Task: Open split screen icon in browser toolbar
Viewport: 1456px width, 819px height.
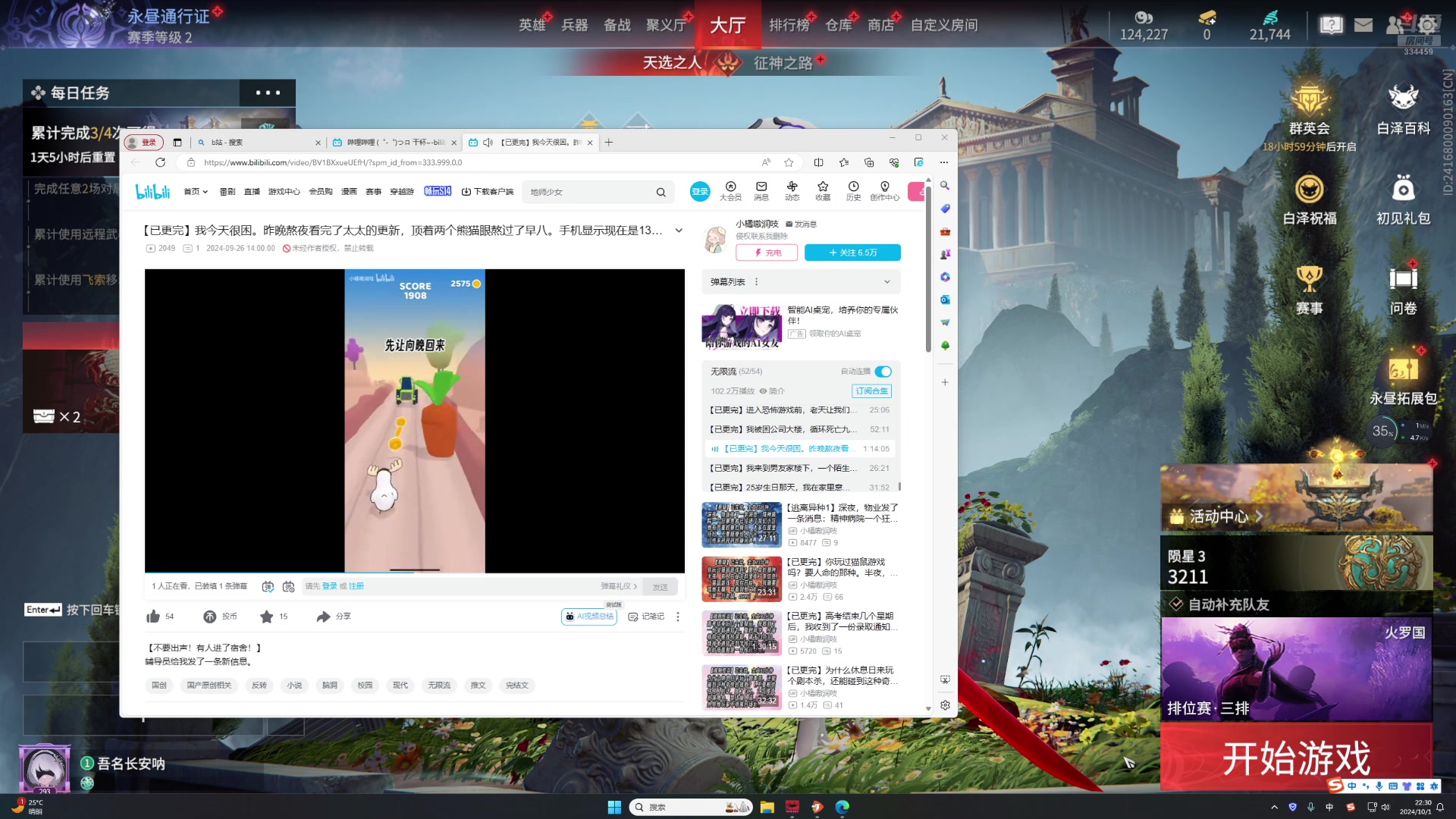Action: pyautogui.click(x=818, y=162)
